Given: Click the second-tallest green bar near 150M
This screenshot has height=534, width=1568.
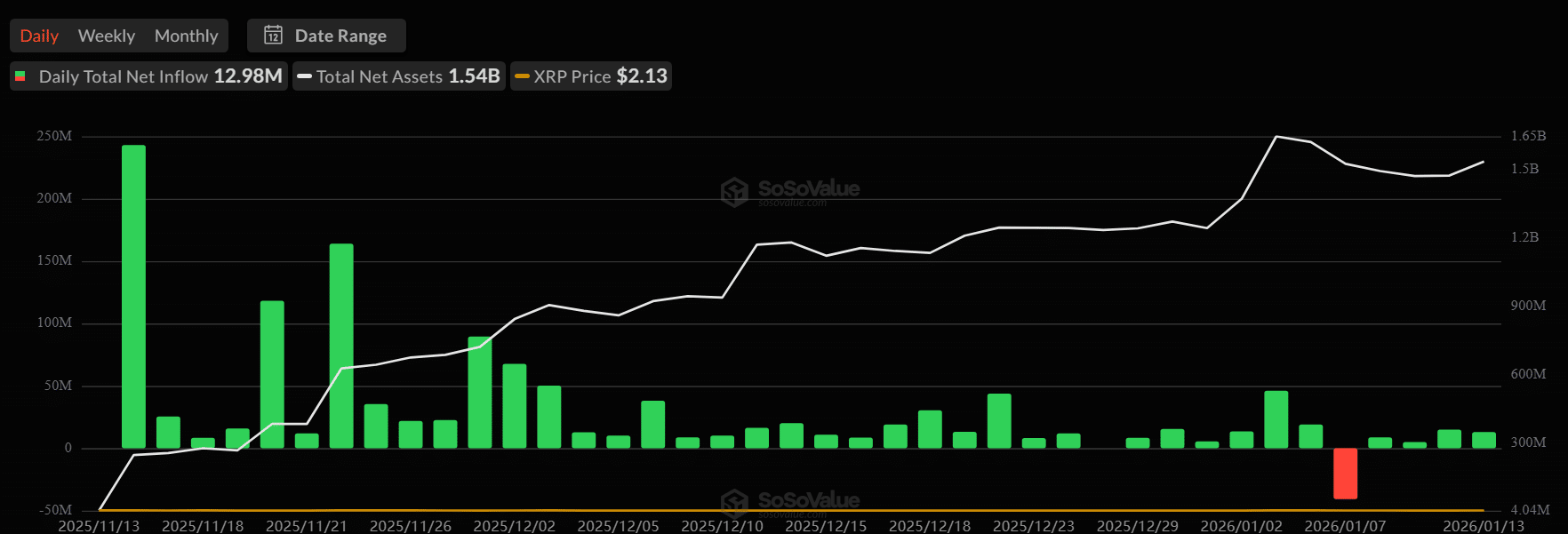Looking at the screenshot, I should tap(341, 345).
